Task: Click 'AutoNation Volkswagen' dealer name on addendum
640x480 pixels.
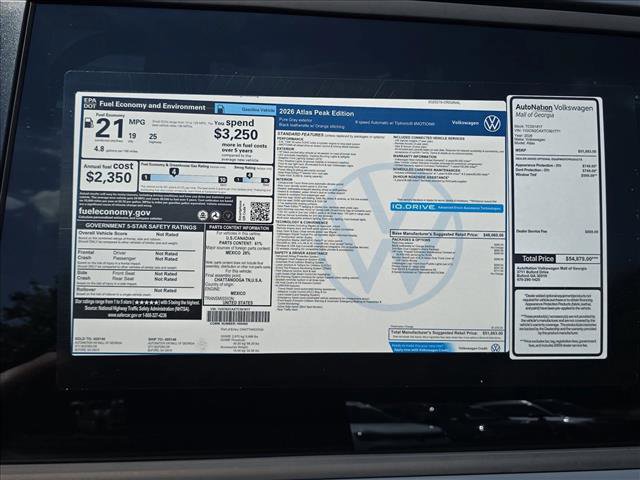Action: pyautogui.click(x=554, y=108)
